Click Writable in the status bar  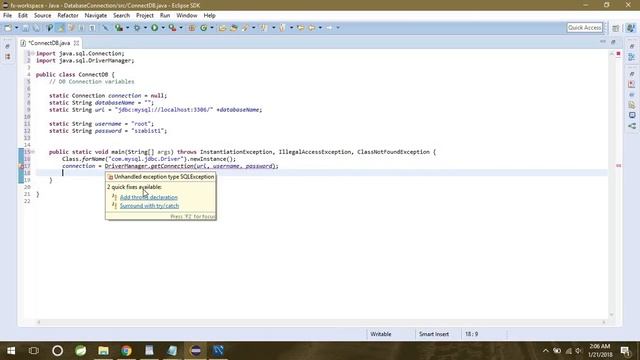tap(380, 334)
